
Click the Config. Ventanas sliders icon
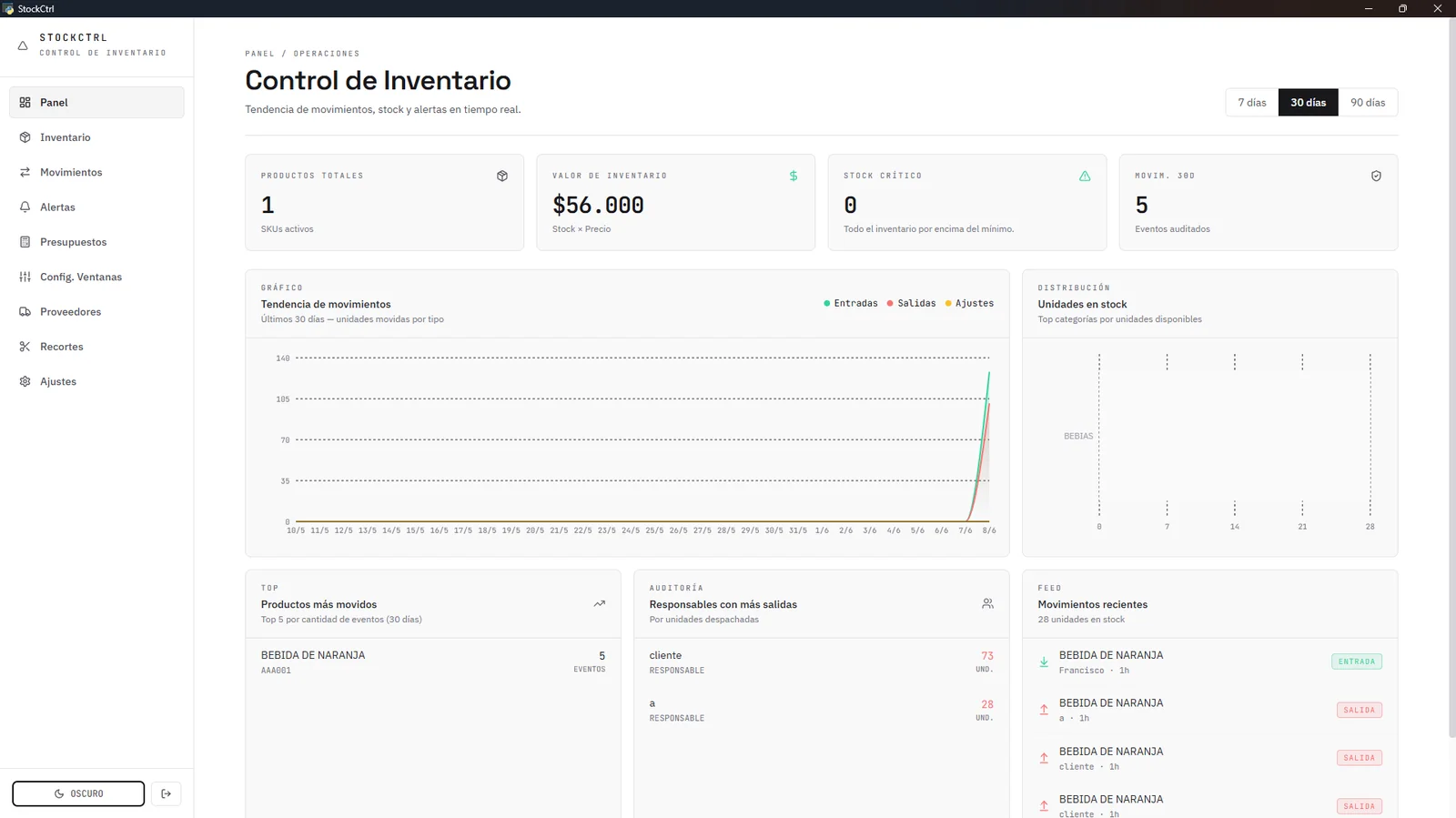click(x=25, y=277)
